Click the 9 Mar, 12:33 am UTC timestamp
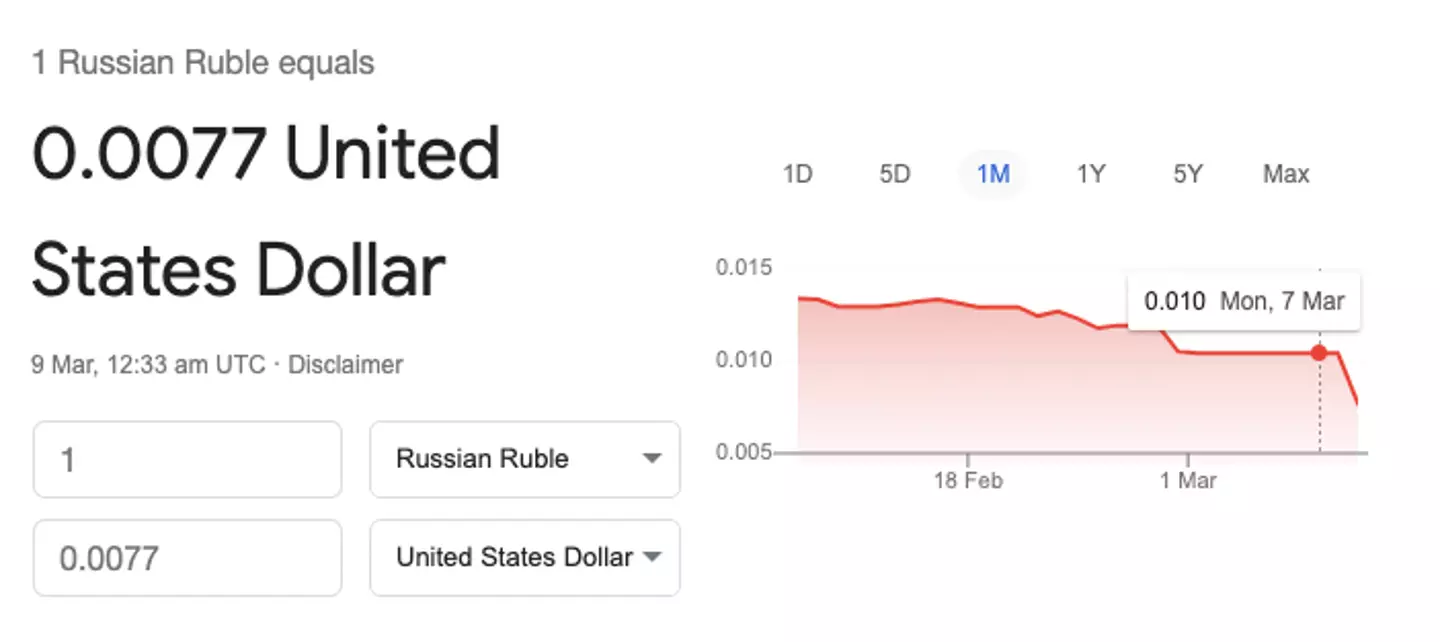This screenshot has width=1440, height=642. pos(149,365)
